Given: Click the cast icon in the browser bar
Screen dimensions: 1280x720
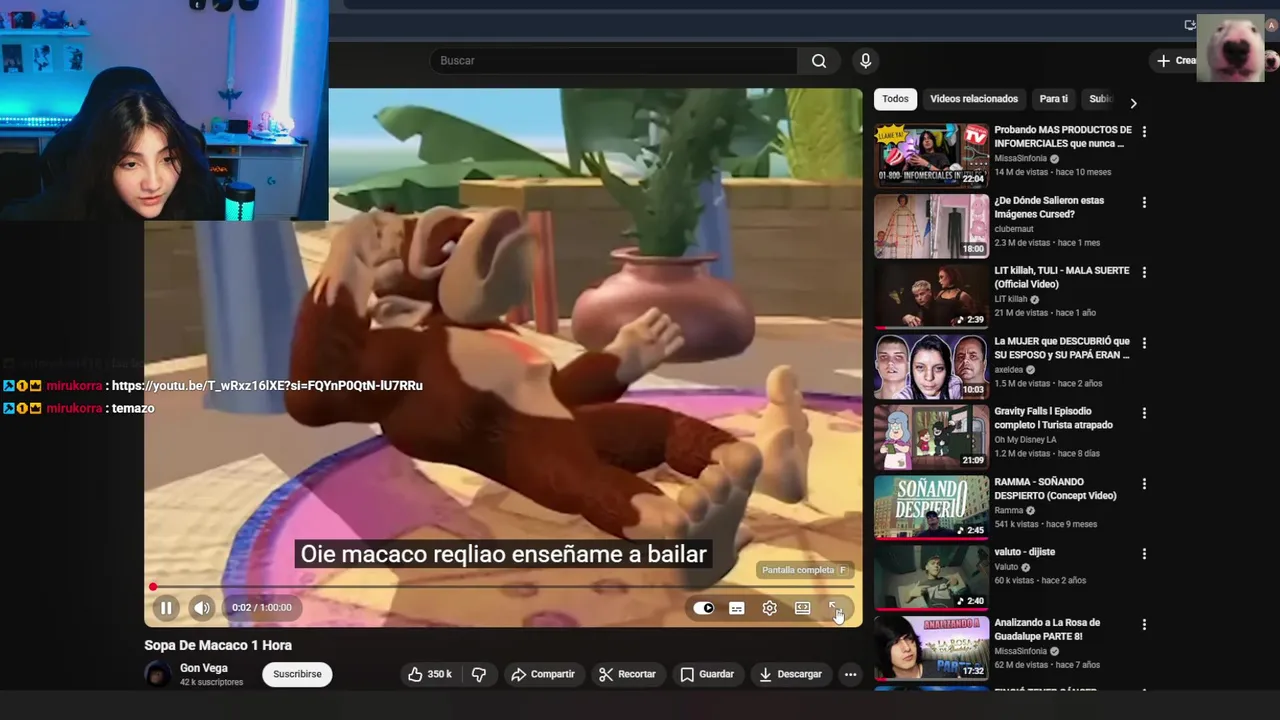Looking at the screenshot, I should [1189, 25].
